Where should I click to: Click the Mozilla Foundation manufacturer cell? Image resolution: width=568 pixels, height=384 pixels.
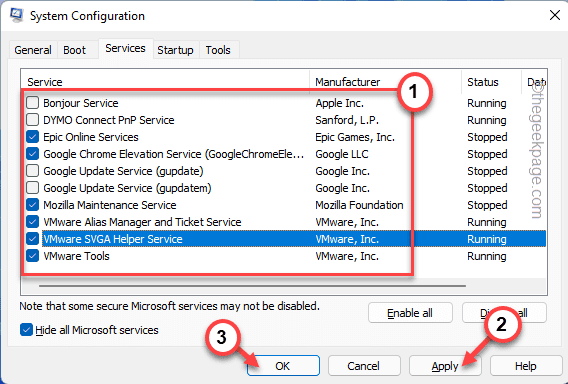tap(359, 205)
